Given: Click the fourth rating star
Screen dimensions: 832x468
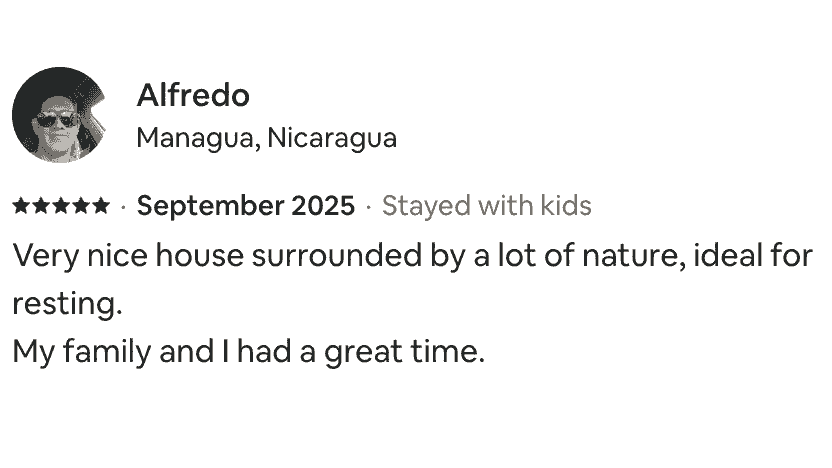Looking at the screenshot, I should click(81, 206).
